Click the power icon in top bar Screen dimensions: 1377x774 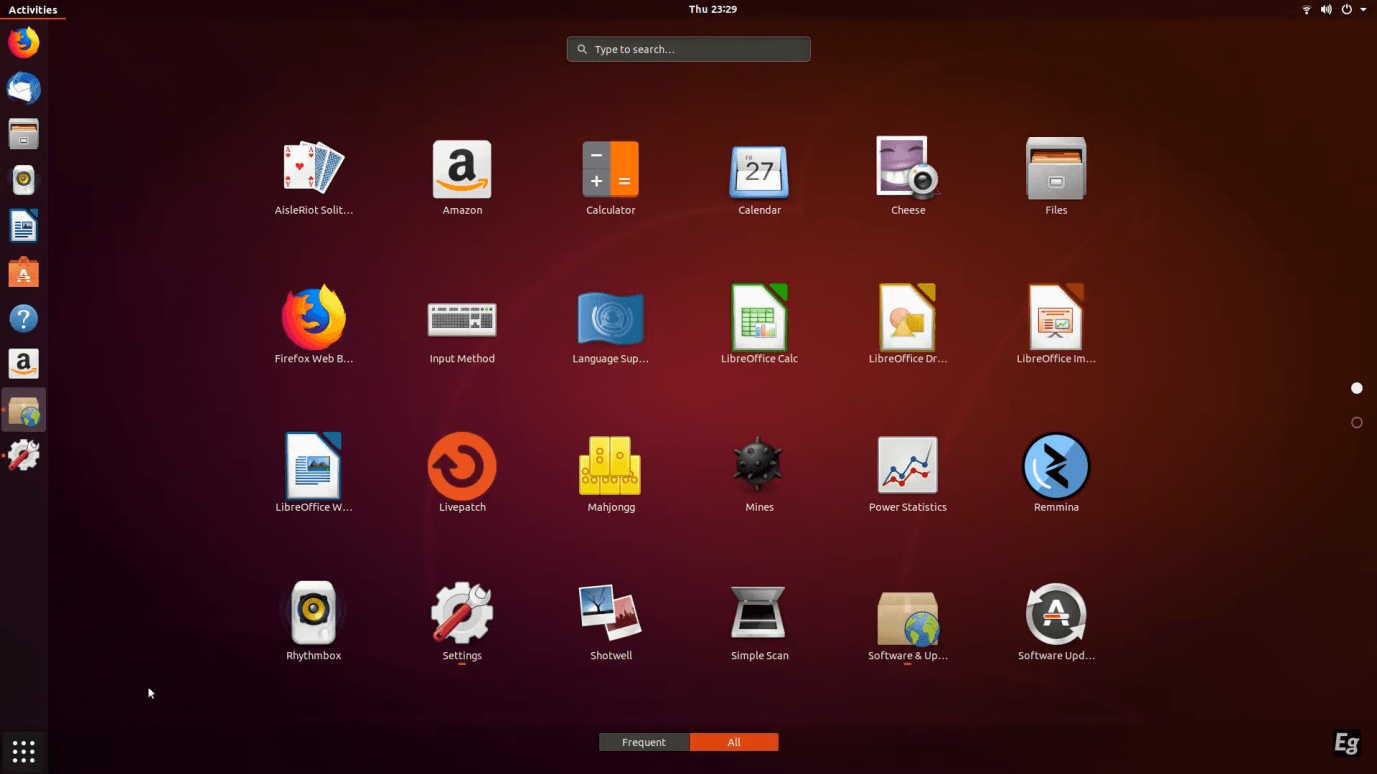coord(1347,9)
